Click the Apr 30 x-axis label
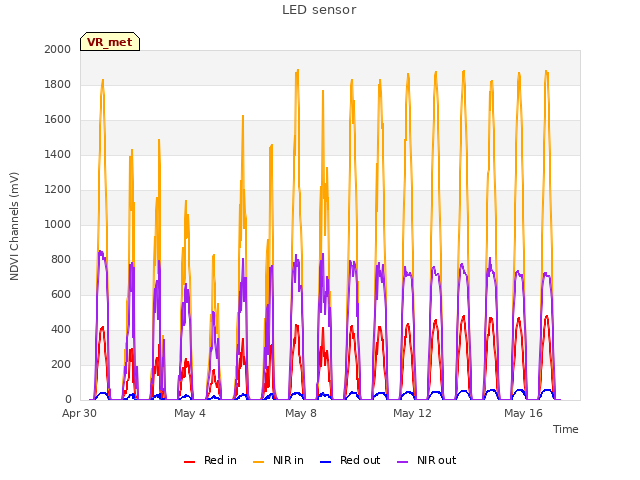Image resolution: width=640 pixels, height=480 pixels. coord(79,413)
